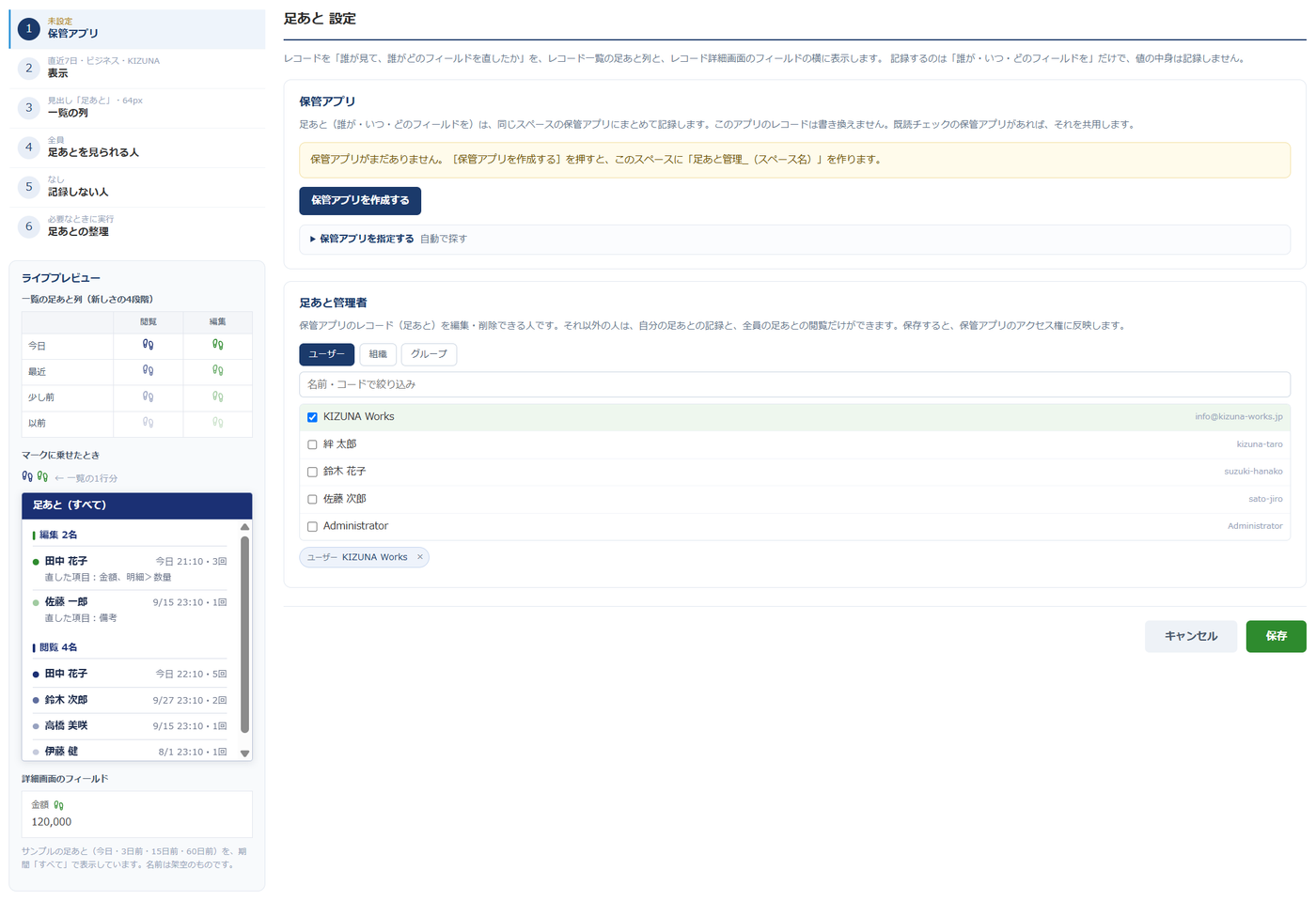1316x901 pixels.
Task: Open step 2 表示 in the sidebar
Action: point(137,68)
